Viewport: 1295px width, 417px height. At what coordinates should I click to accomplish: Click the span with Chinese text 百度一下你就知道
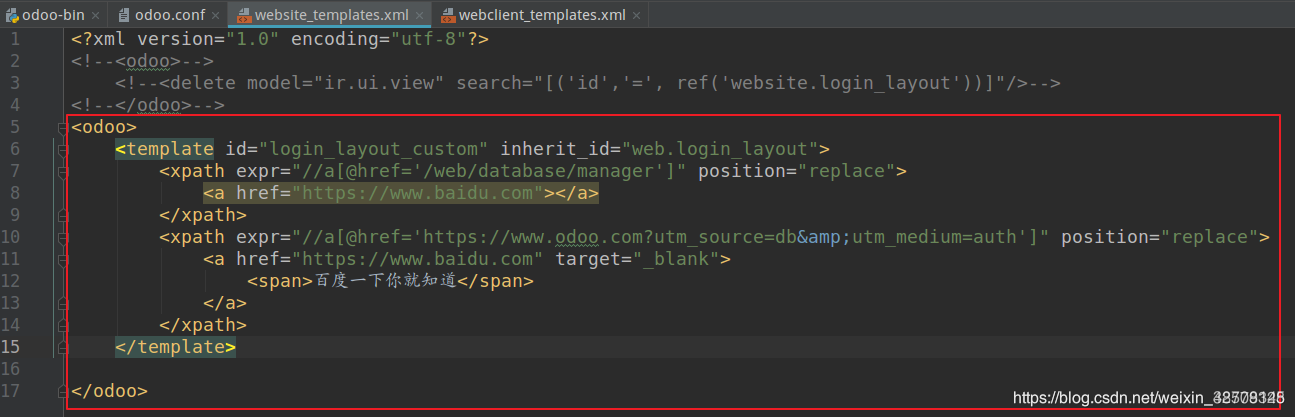pos(390,281)
